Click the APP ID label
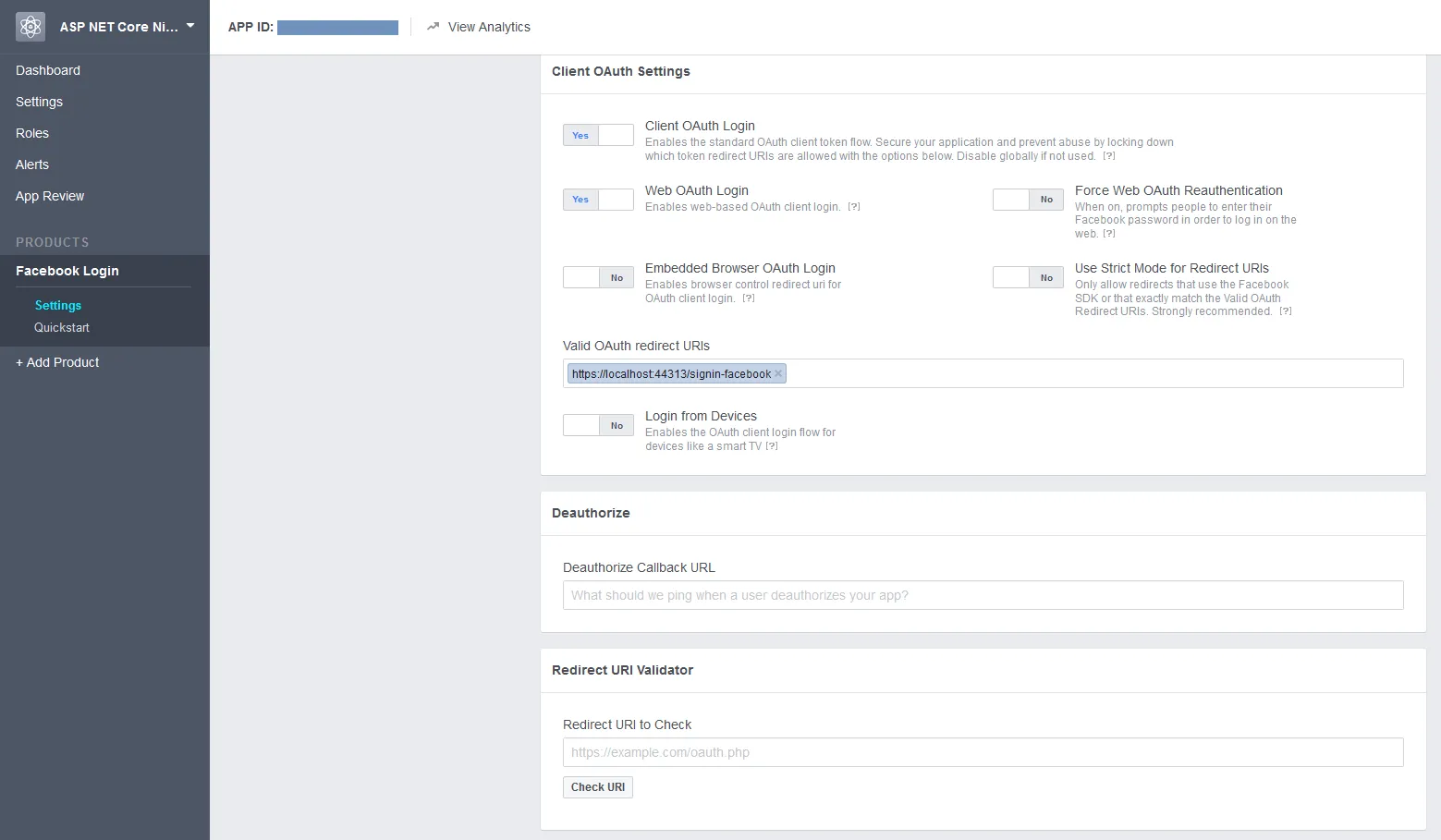Viewport: 1441px width, 840px height. pyautogui.click(x=250, y=27)
